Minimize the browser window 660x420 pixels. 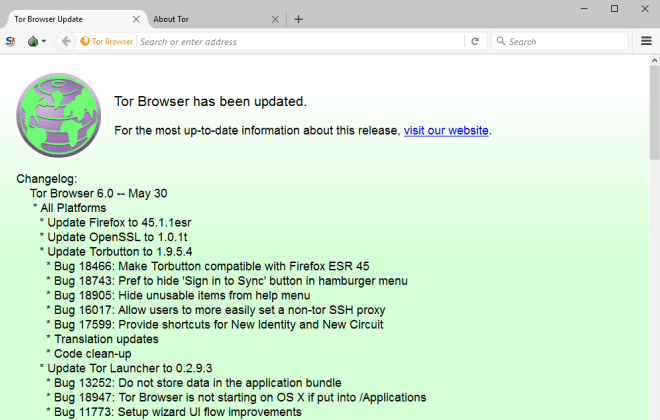click(x=584, y=8)
